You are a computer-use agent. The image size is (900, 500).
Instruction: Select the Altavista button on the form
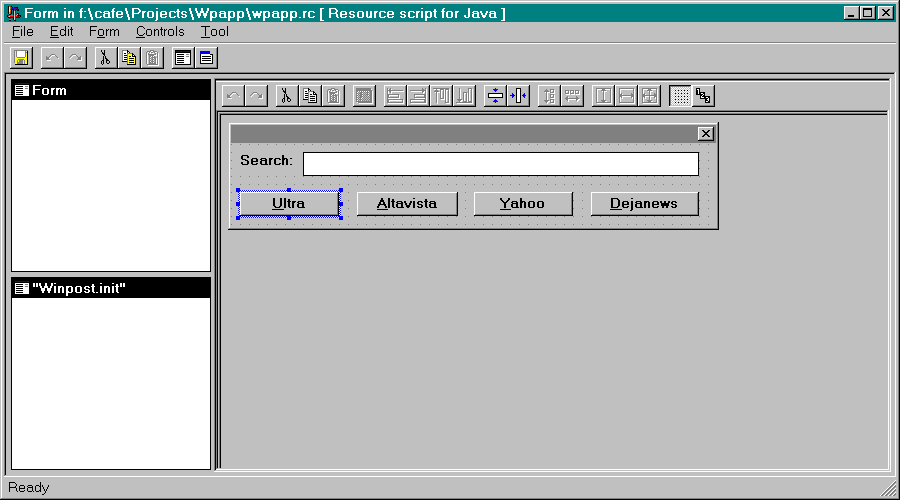[x=407, y=204]
